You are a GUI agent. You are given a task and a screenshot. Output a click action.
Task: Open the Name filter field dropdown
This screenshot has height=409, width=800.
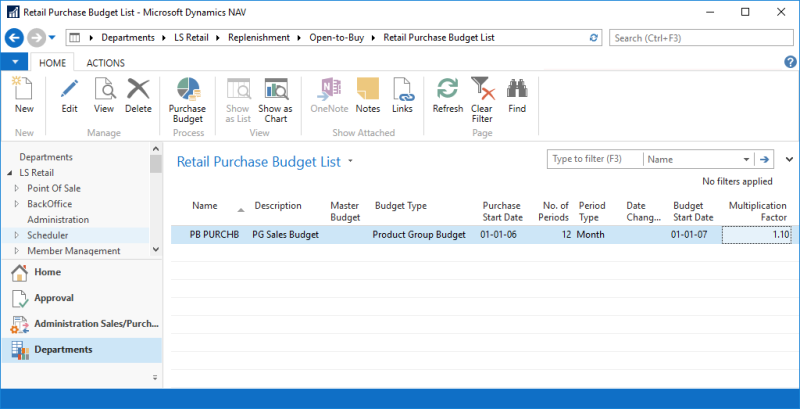coord(746,159)
